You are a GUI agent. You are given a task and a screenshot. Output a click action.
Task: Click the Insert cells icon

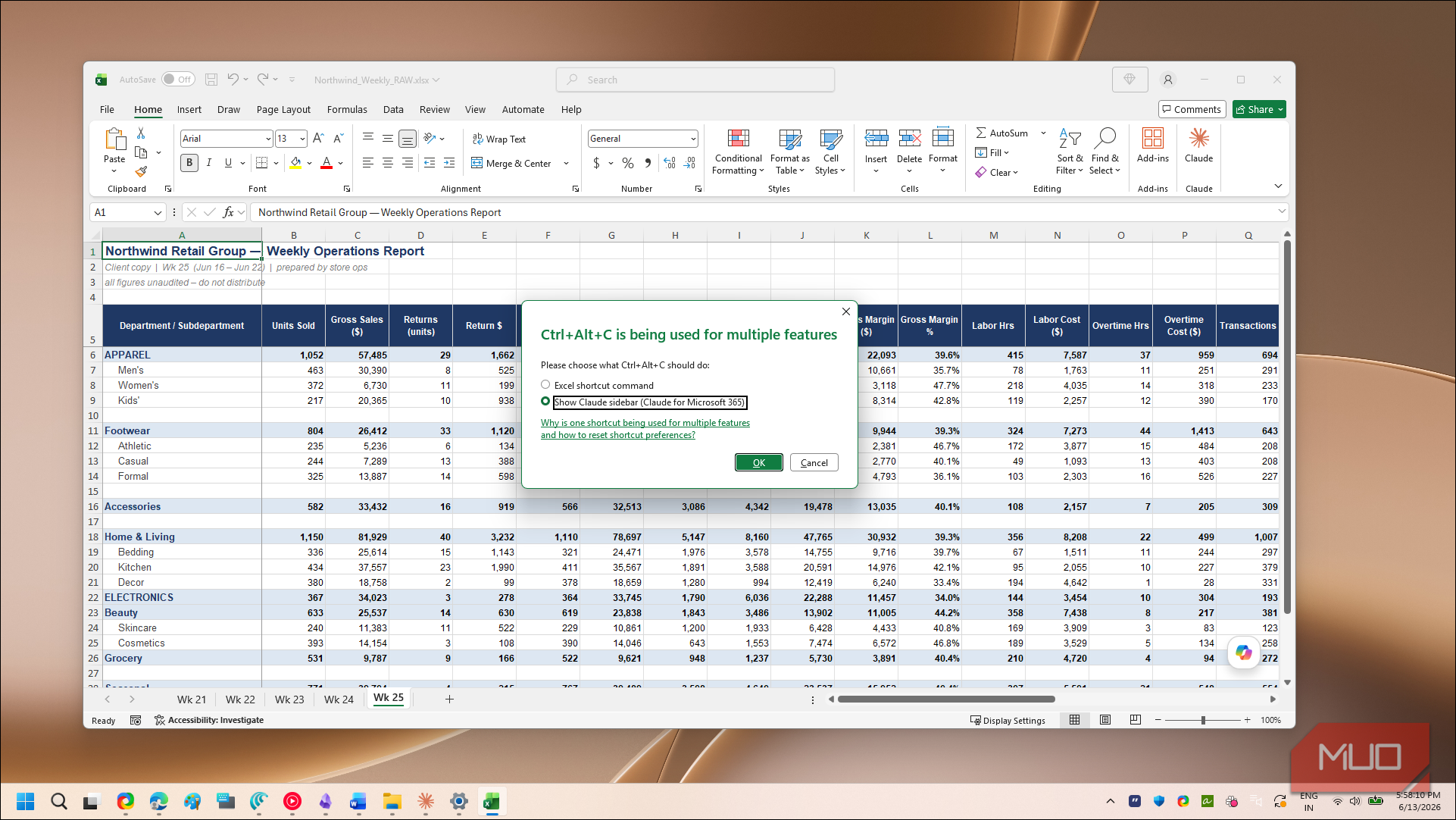point(876,139)
